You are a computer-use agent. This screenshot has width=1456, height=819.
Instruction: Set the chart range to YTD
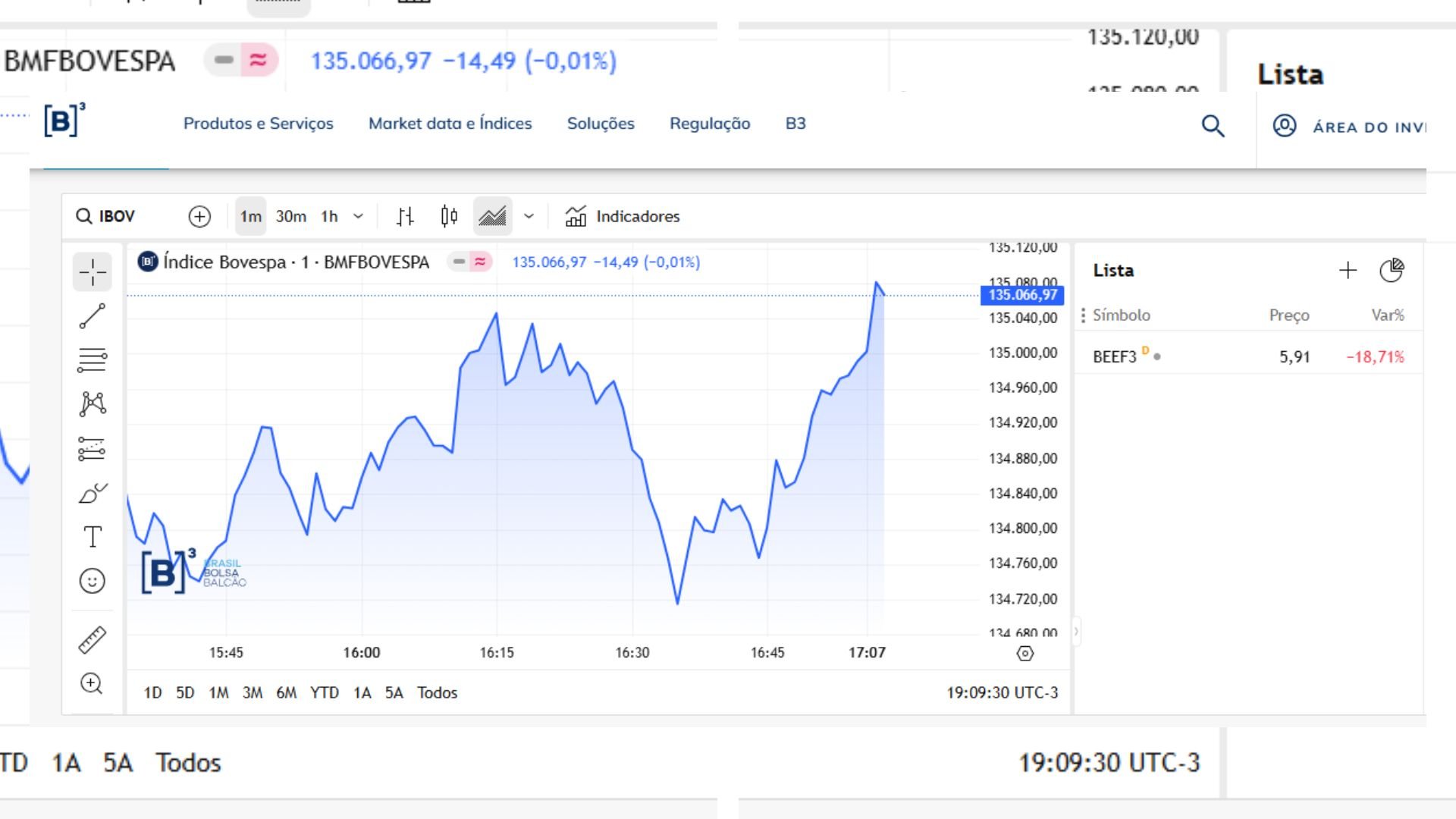point(325,693)
